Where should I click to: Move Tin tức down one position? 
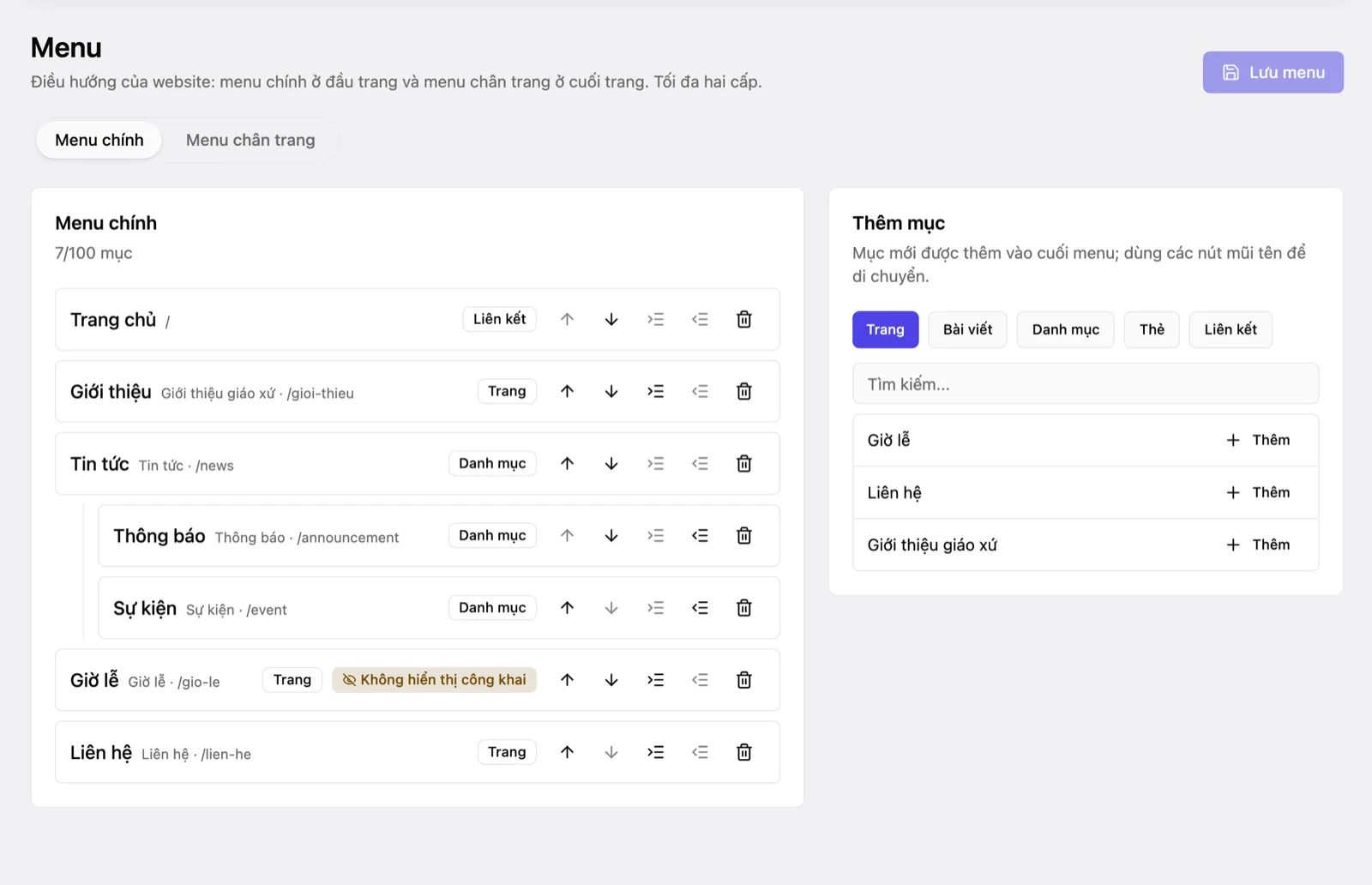611,463
